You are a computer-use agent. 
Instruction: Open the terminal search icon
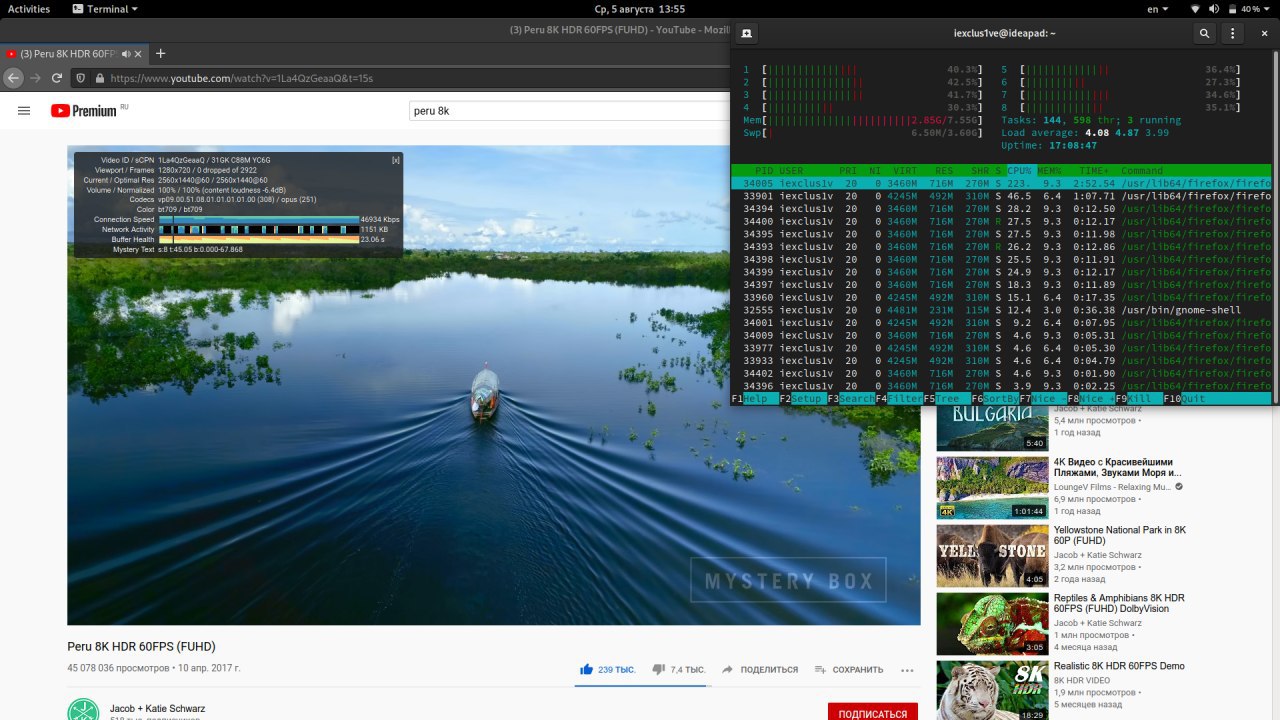[x=1205, y=33]
